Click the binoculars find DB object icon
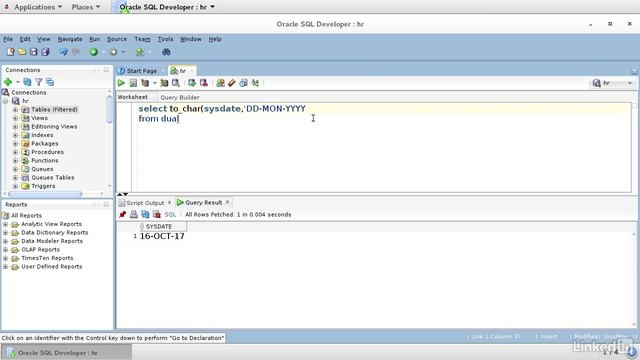 (166, 52)
